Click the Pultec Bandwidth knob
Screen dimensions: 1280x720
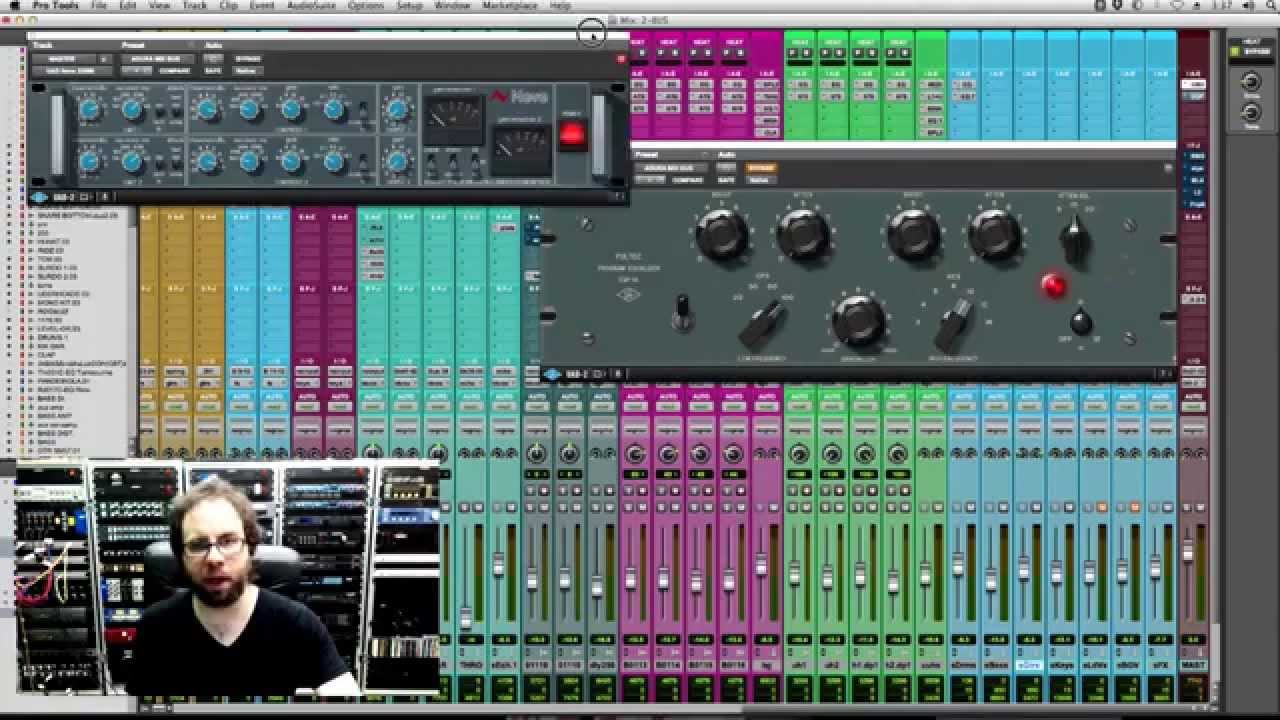(x=858, y=320)
